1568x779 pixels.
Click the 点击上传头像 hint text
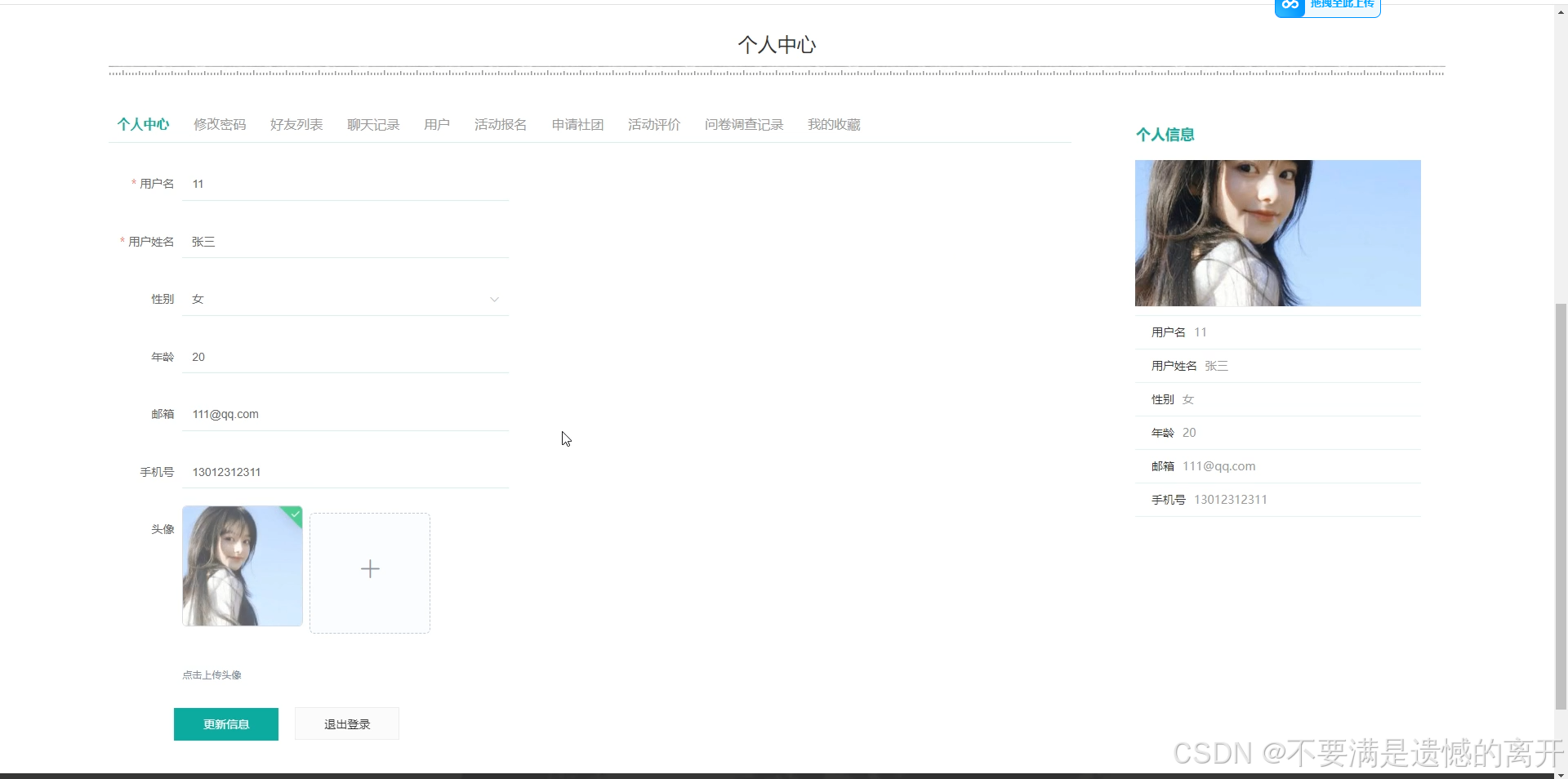(212, 675)
